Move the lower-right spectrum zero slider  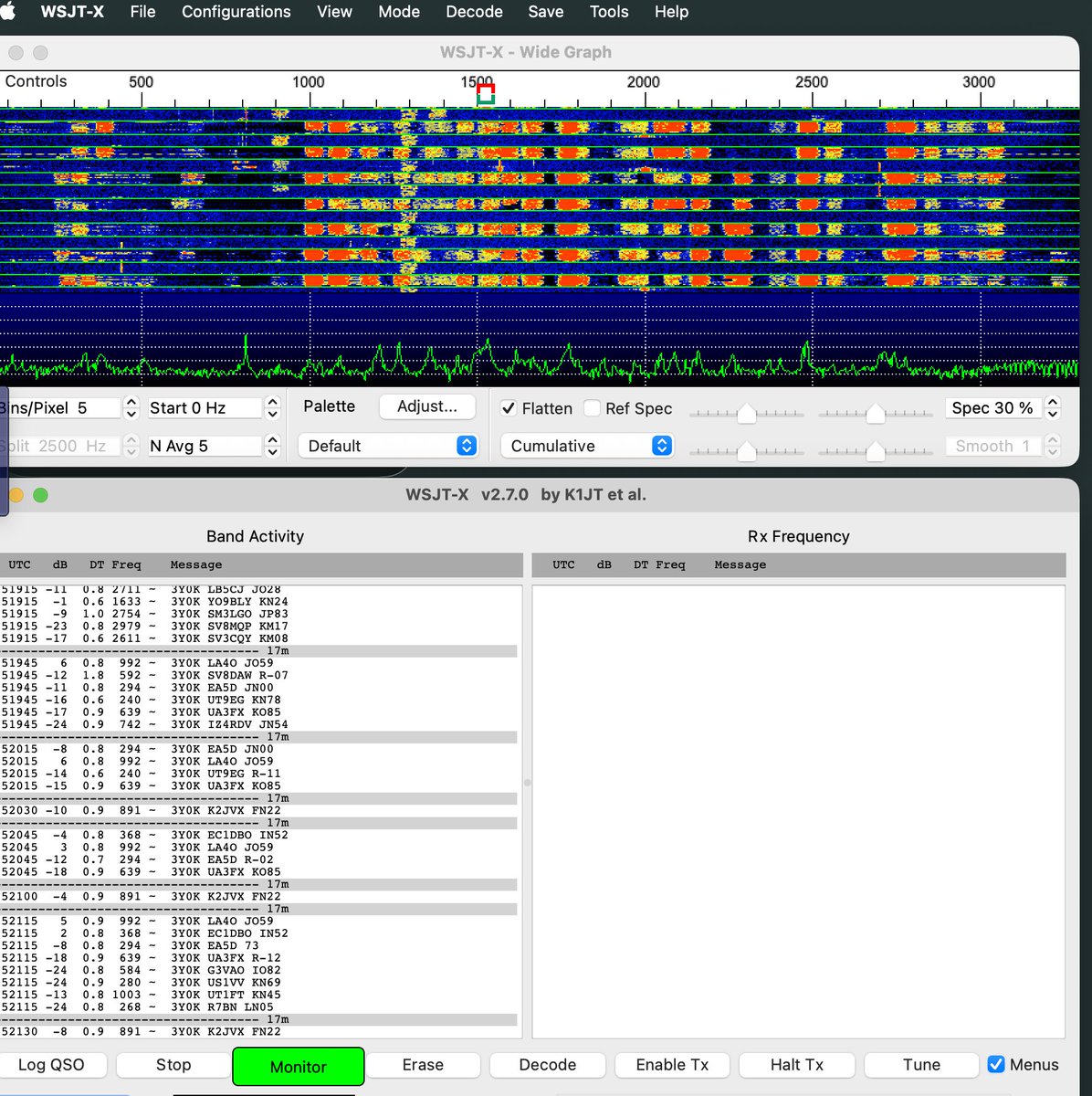coord(876,450)
